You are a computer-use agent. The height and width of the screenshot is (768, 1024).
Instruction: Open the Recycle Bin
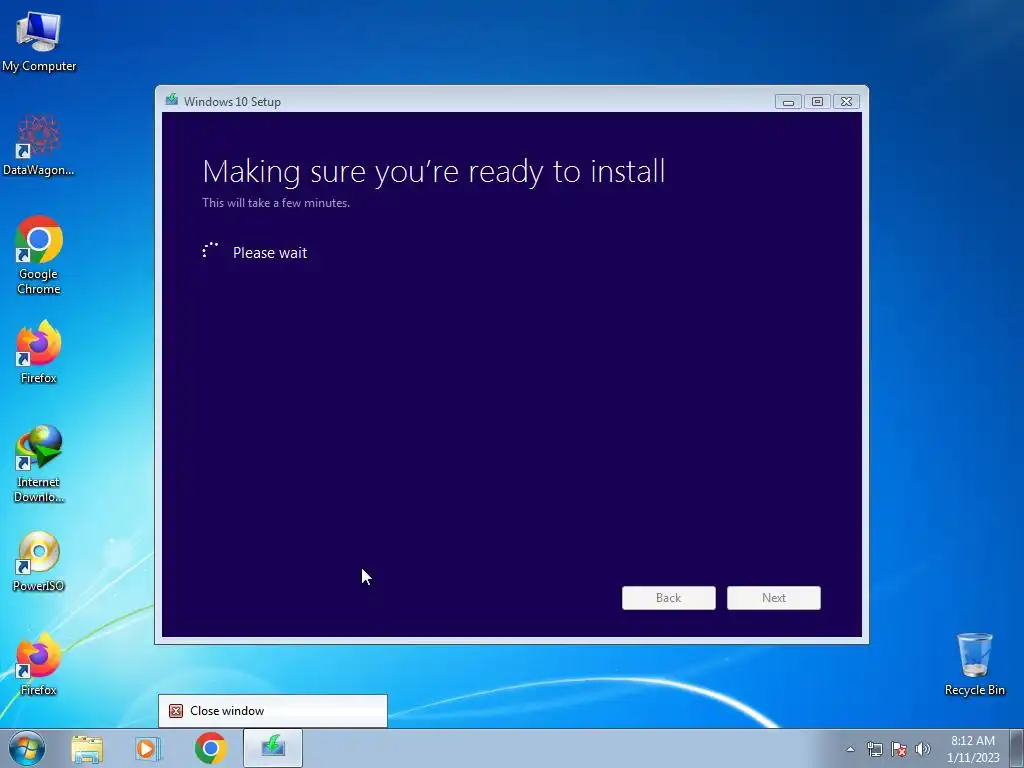click(x=974, y=664)
